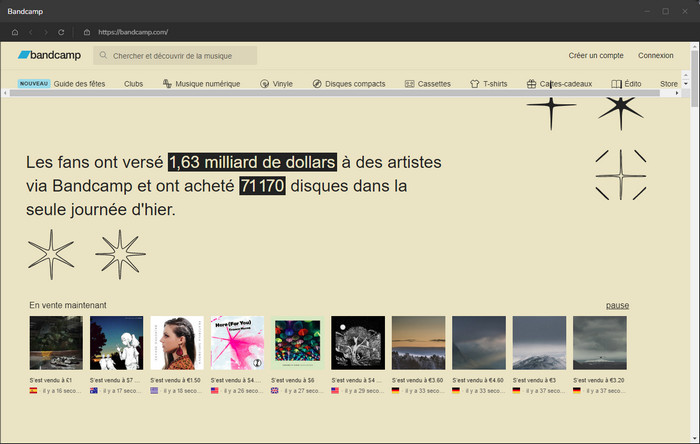700x444 pixels.
Task: Click the UK flag under the fifth album
Action: (275, 390)
